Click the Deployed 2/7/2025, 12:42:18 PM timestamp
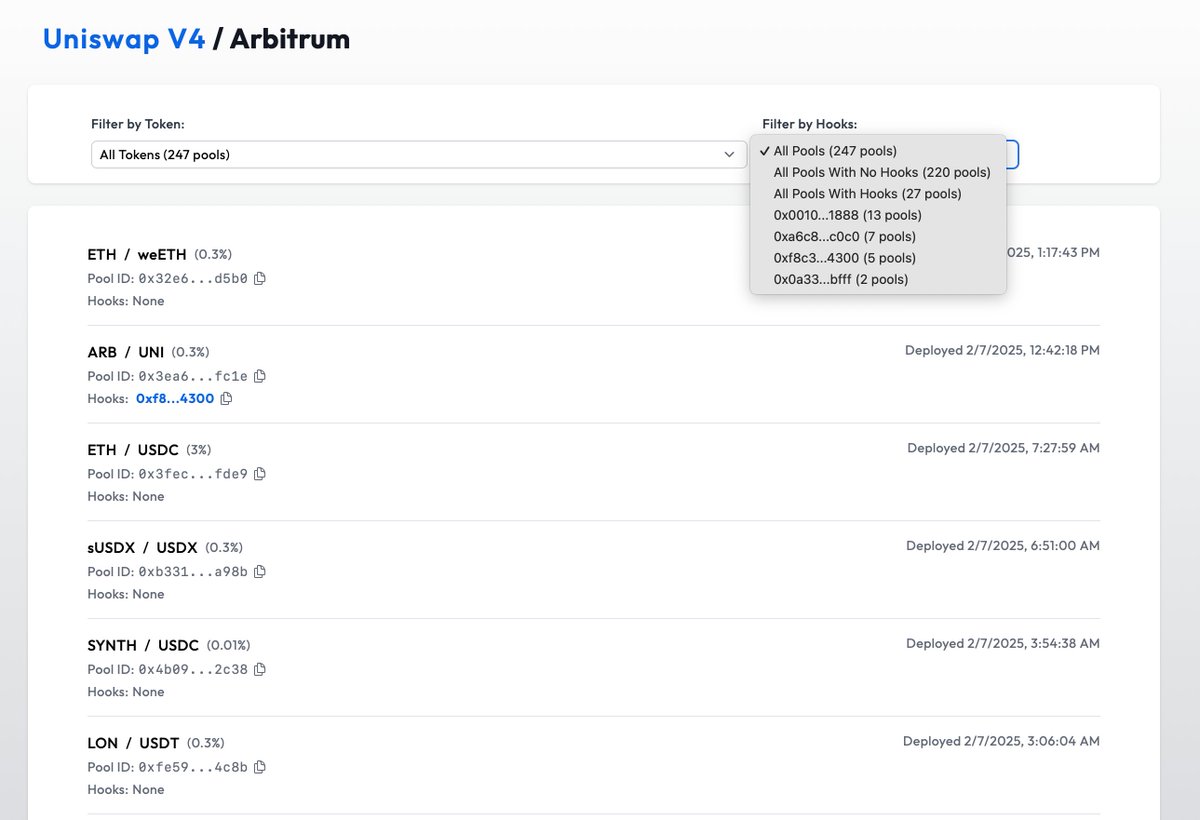Image resolution: width=1200 pixels, height=820 pixels. pos(1002,351)
